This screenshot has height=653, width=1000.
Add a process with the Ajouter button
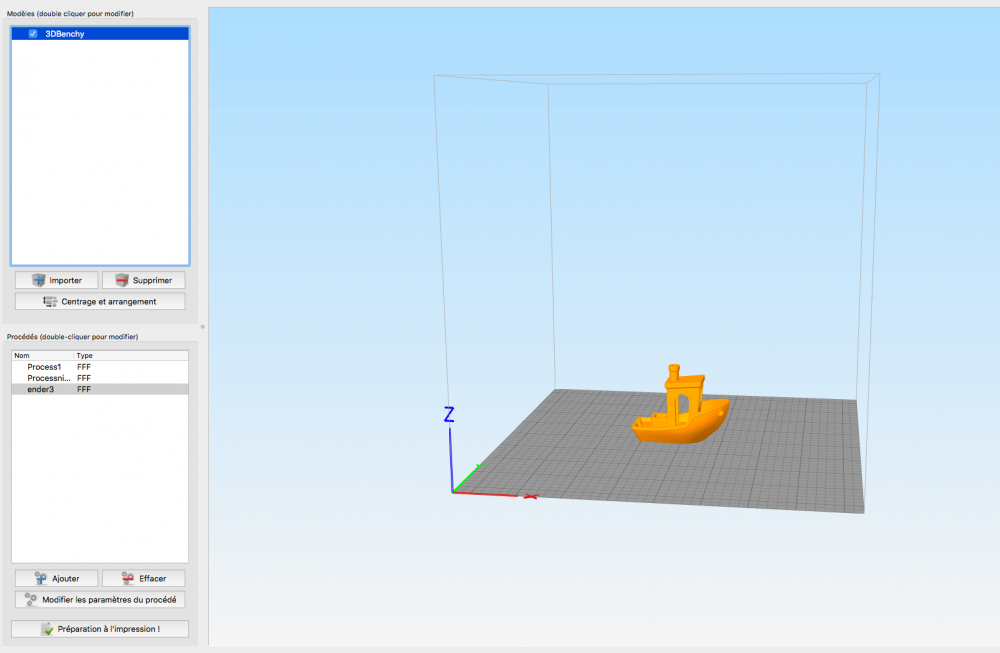57,578
